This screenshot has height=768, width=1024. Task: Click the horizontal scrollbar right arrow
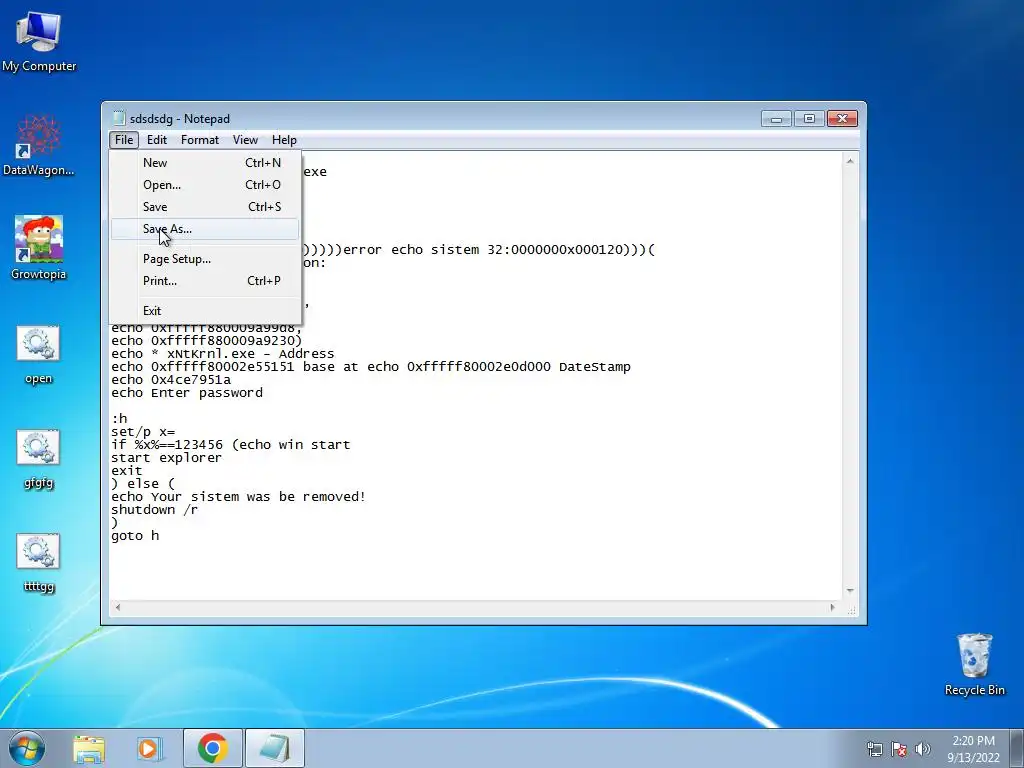(x=832, y=607)
